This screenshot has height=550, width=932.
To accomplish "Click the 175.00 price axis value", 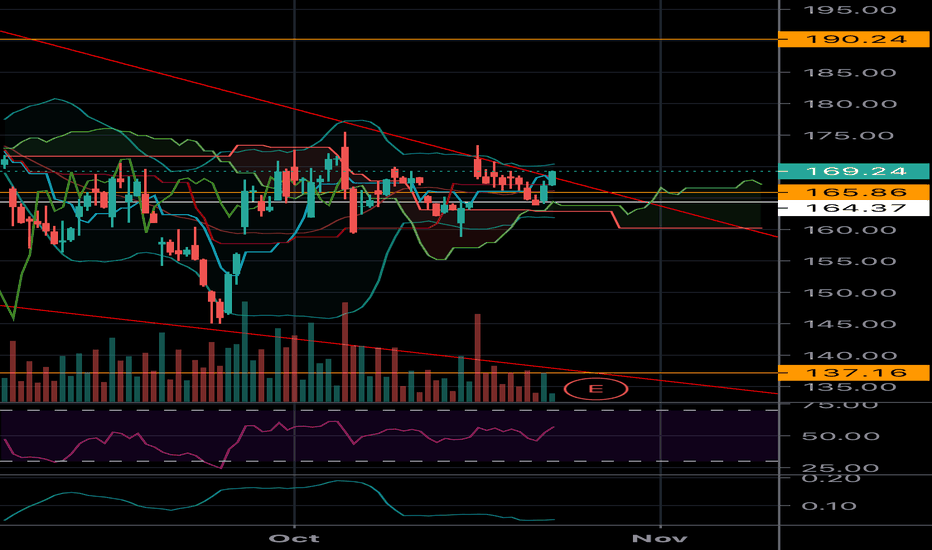I will pos(849,136).
